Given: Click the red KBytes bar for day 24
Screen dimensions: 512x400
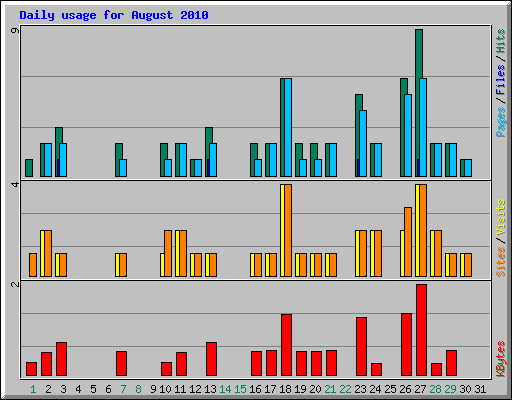Looking at the screenshot, I should click(x=376, y=370).
